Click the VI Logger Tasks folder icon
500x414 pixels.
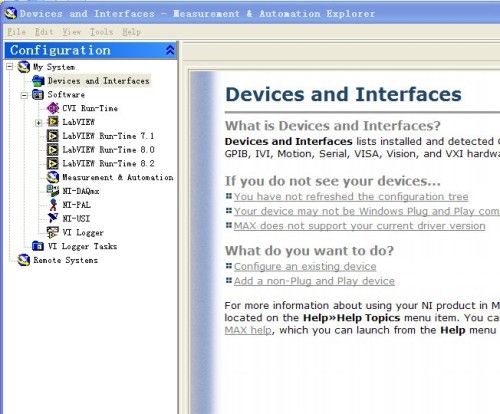pyautogui.click(x=38, y=246)
